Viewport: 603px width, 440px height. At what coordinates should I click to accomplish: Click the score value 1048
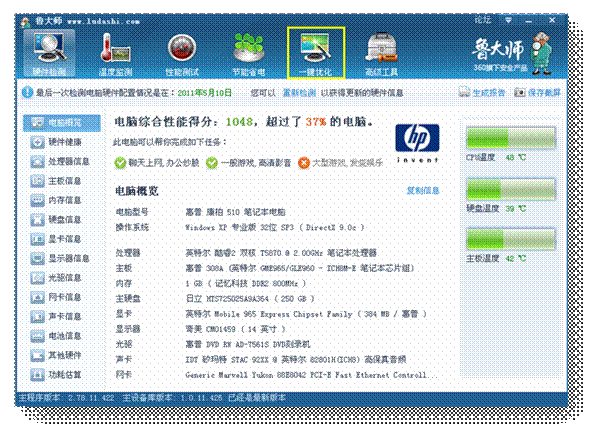pyautogui.click(x=239, y=122)
